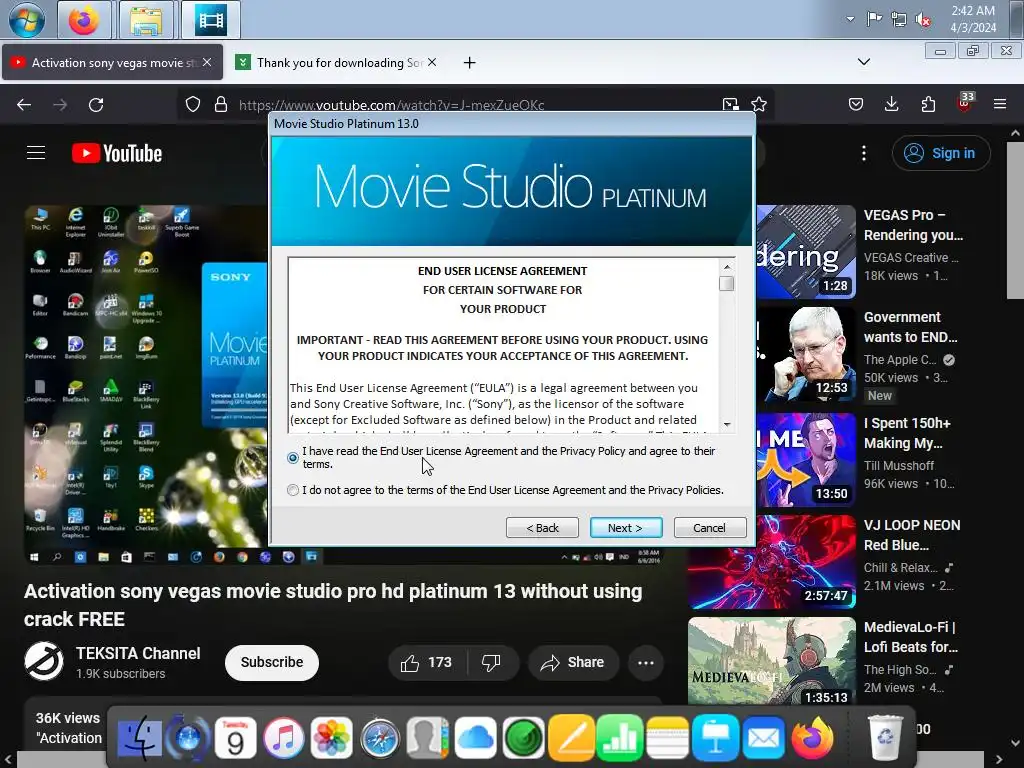Screen dimensions: 1024x768
Task: Click the YouTube Sign in button
Action: [941, 153]
